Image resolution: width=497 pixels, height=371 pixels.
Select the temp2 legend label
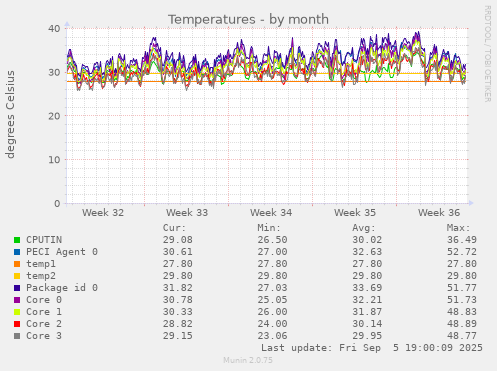pyautogui.click(x=41, y=276)
